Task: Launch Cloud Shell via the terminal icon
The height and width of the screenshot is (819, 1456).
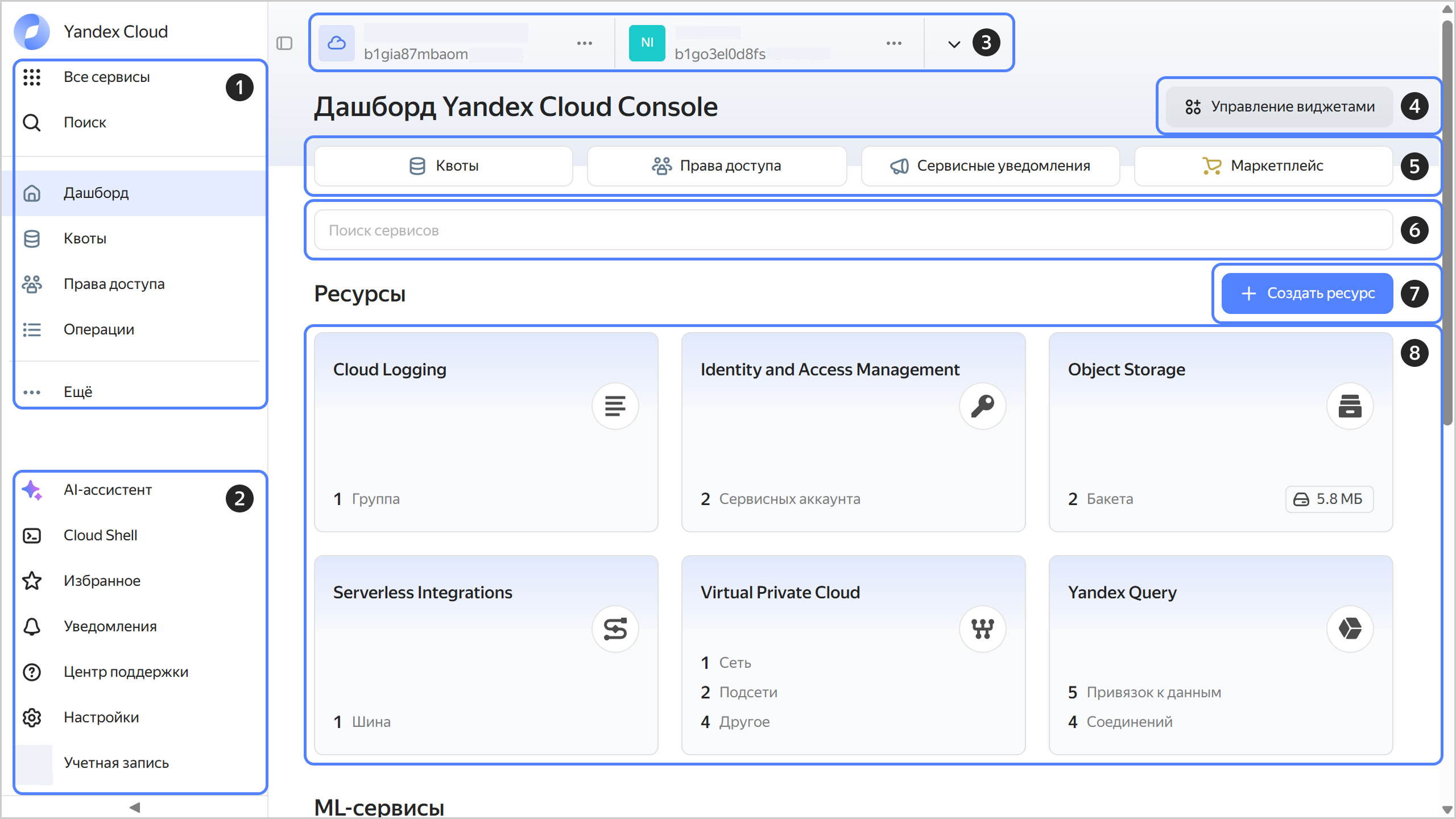Action: 32,535
